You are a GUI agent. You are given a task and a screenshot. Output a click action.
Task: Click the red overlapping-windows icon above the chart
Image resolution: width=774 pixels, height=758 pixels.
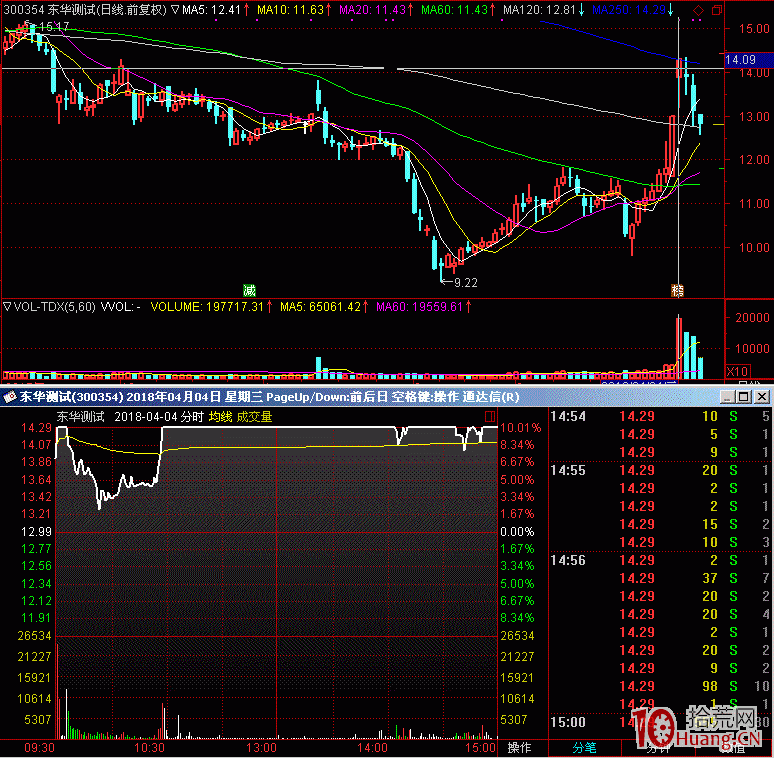pos(717,10)
